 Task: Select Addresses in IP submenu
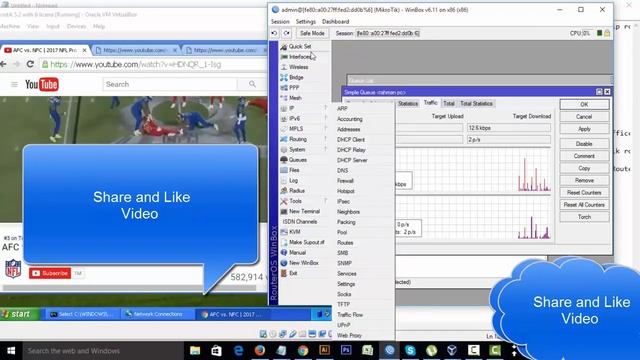pos(349,129)
